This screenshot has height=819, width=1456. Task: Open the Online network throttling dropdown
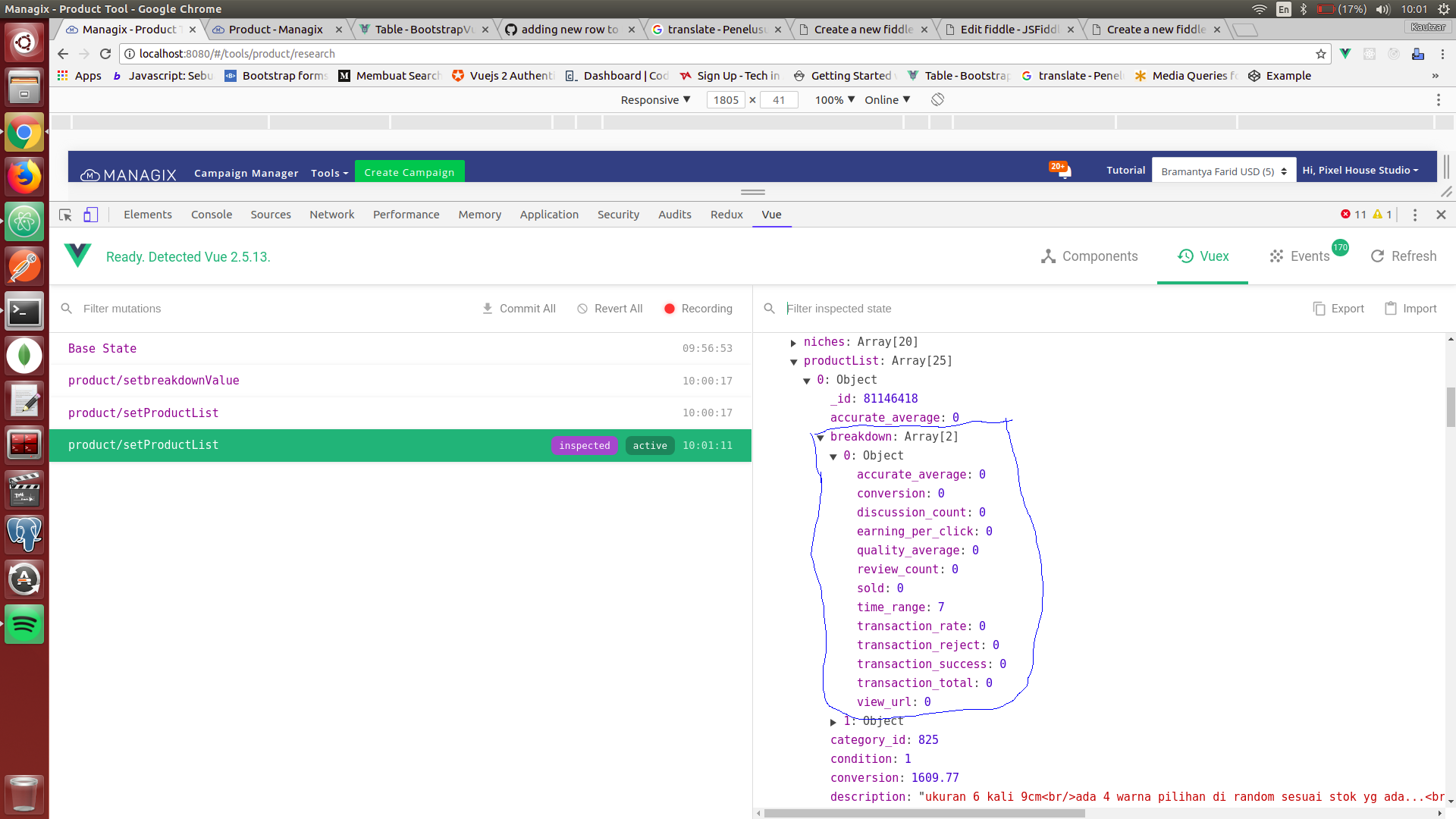(886, 99)
